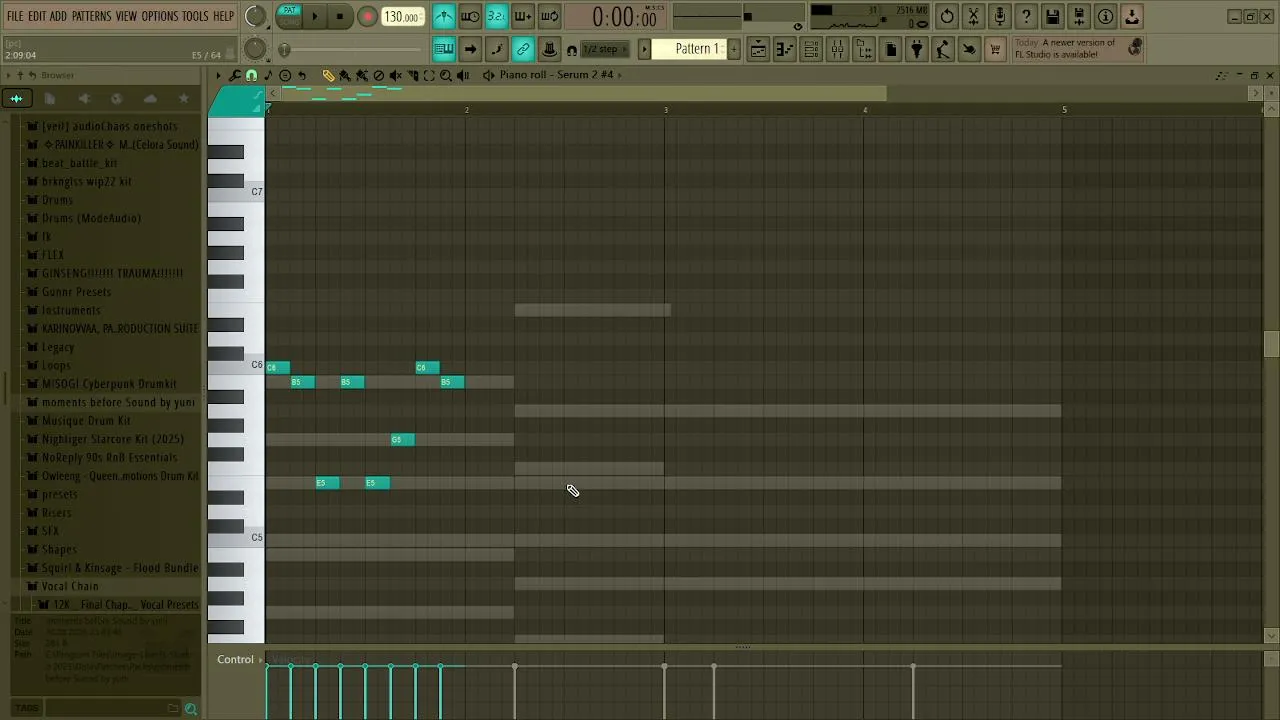Image resolution: width=1280 pixels, height=720 pixels.
Task: Add a new pattern with plus button
Action: (x=734, y=49)
